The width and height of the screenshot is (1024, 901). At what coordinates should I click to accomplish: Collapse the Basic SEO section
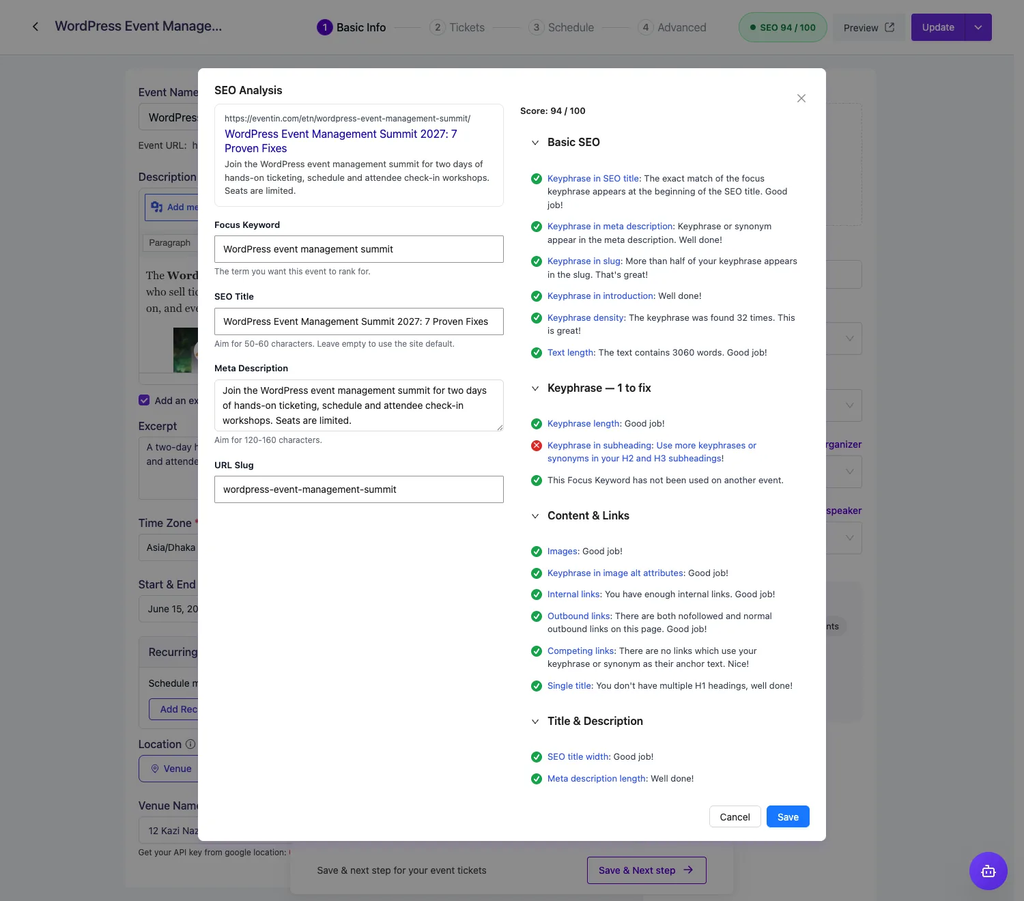tap(535, 142)
